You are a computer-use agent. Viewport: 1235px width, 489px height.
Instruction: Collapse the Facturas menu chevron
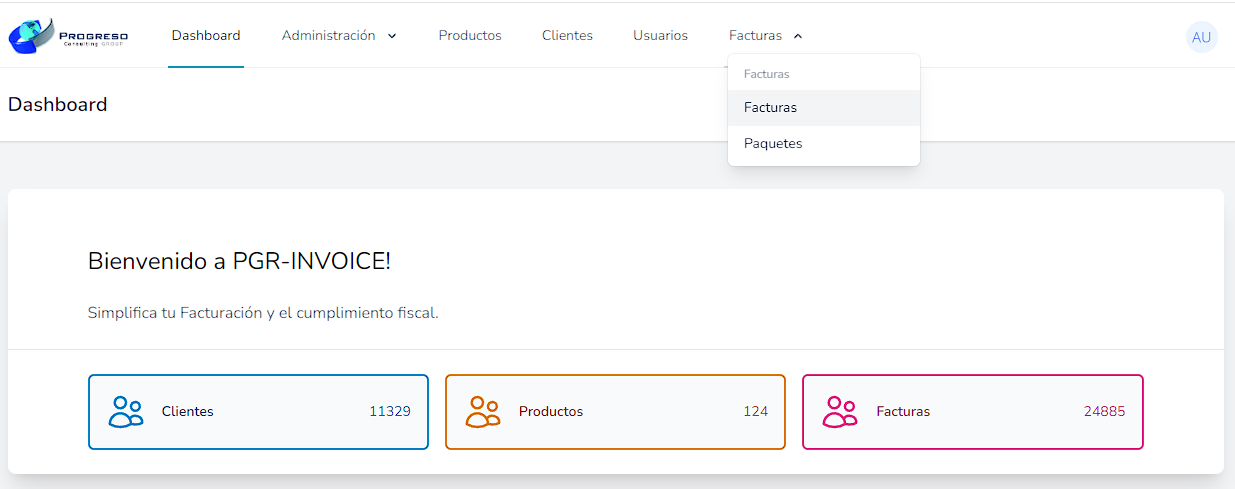pos(798,36)
